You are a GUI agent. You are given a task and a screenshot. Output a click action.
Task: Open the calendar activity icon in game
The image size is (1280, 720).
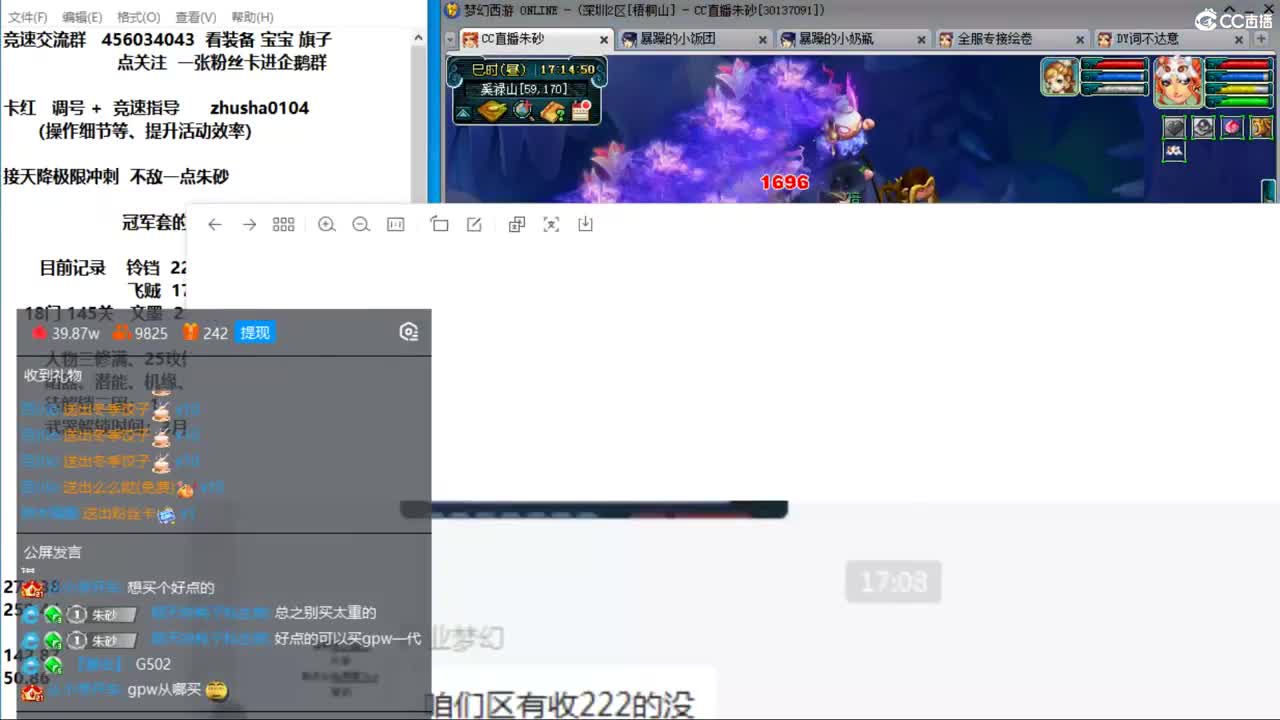(x=580, y=111)
